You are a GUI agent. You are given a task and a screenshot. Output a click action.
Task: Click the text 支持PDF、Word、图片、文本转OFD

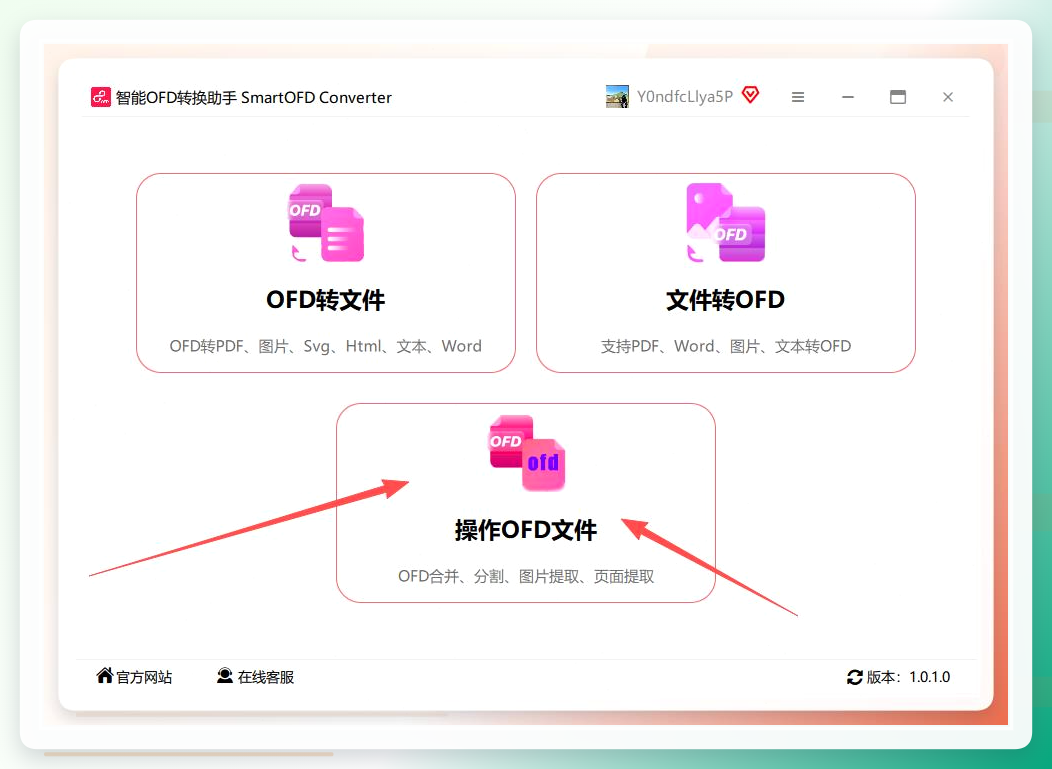click(x=725, y=346)
